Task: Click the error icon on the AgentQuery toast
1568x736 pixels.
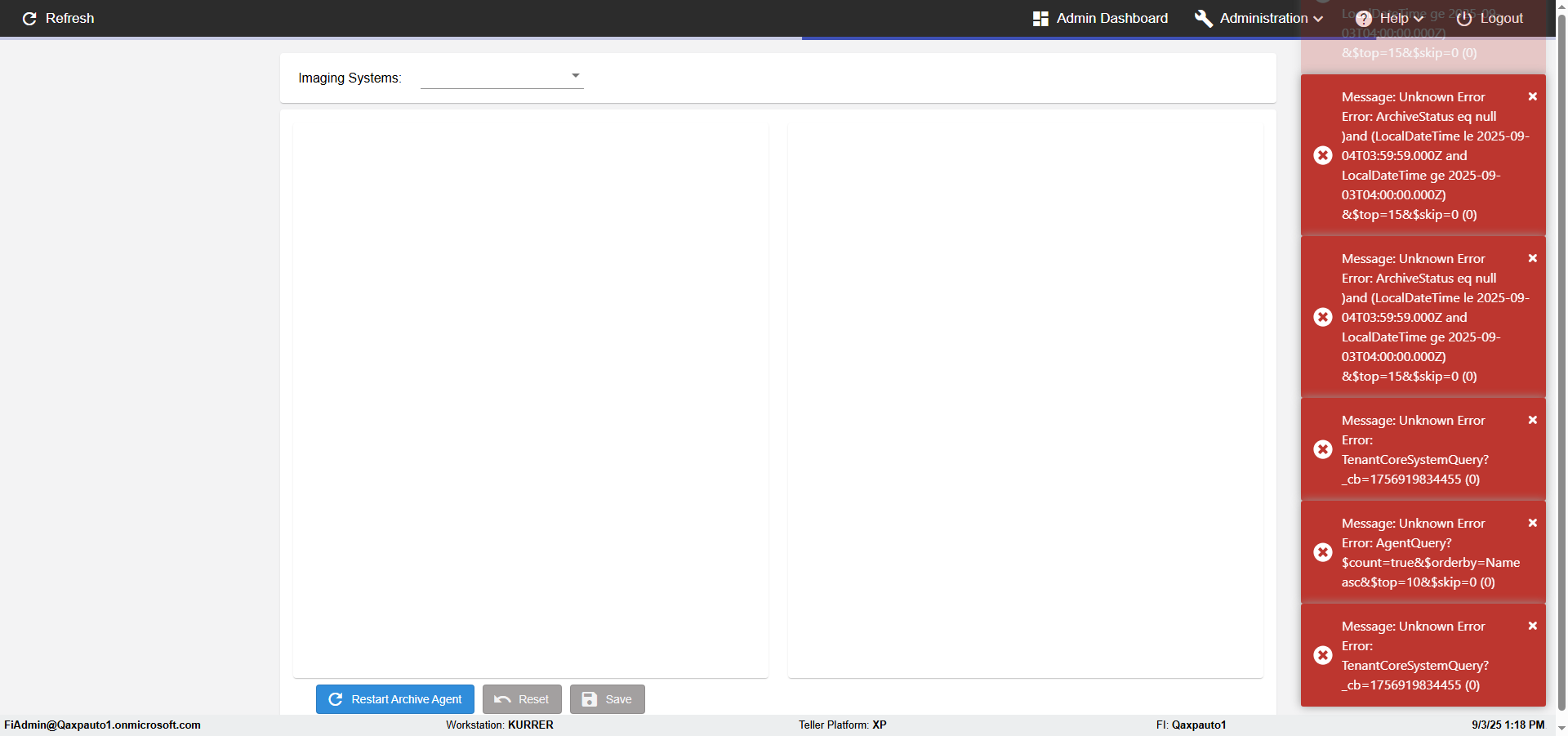Action: pos(1323,552)
